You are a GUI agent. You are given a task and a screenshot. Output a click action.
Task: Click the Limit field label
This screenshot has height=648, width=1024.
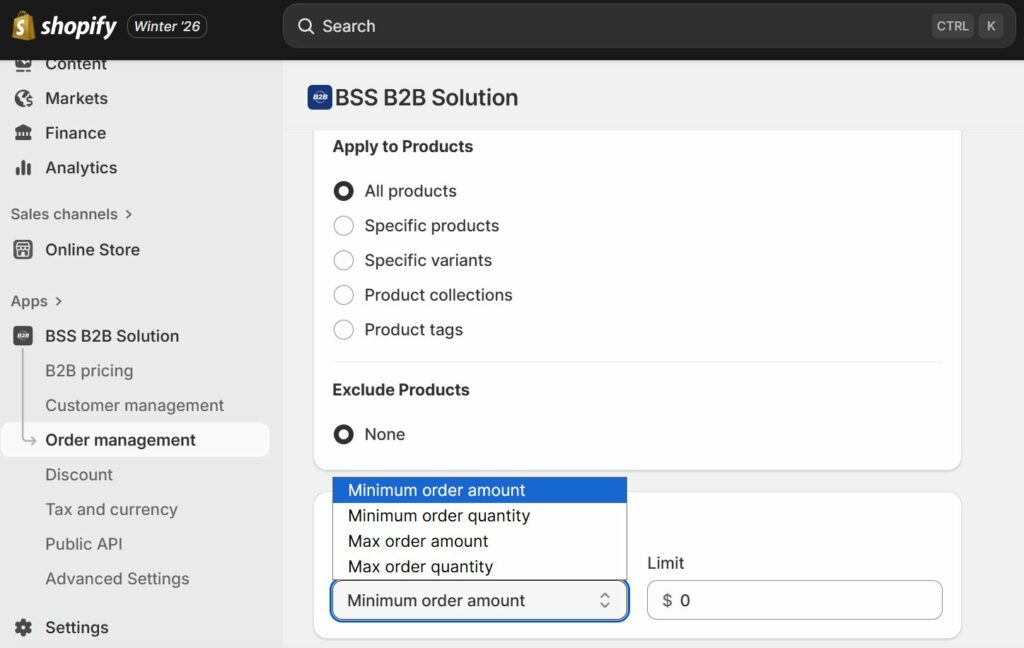click(x=665, y=563)
